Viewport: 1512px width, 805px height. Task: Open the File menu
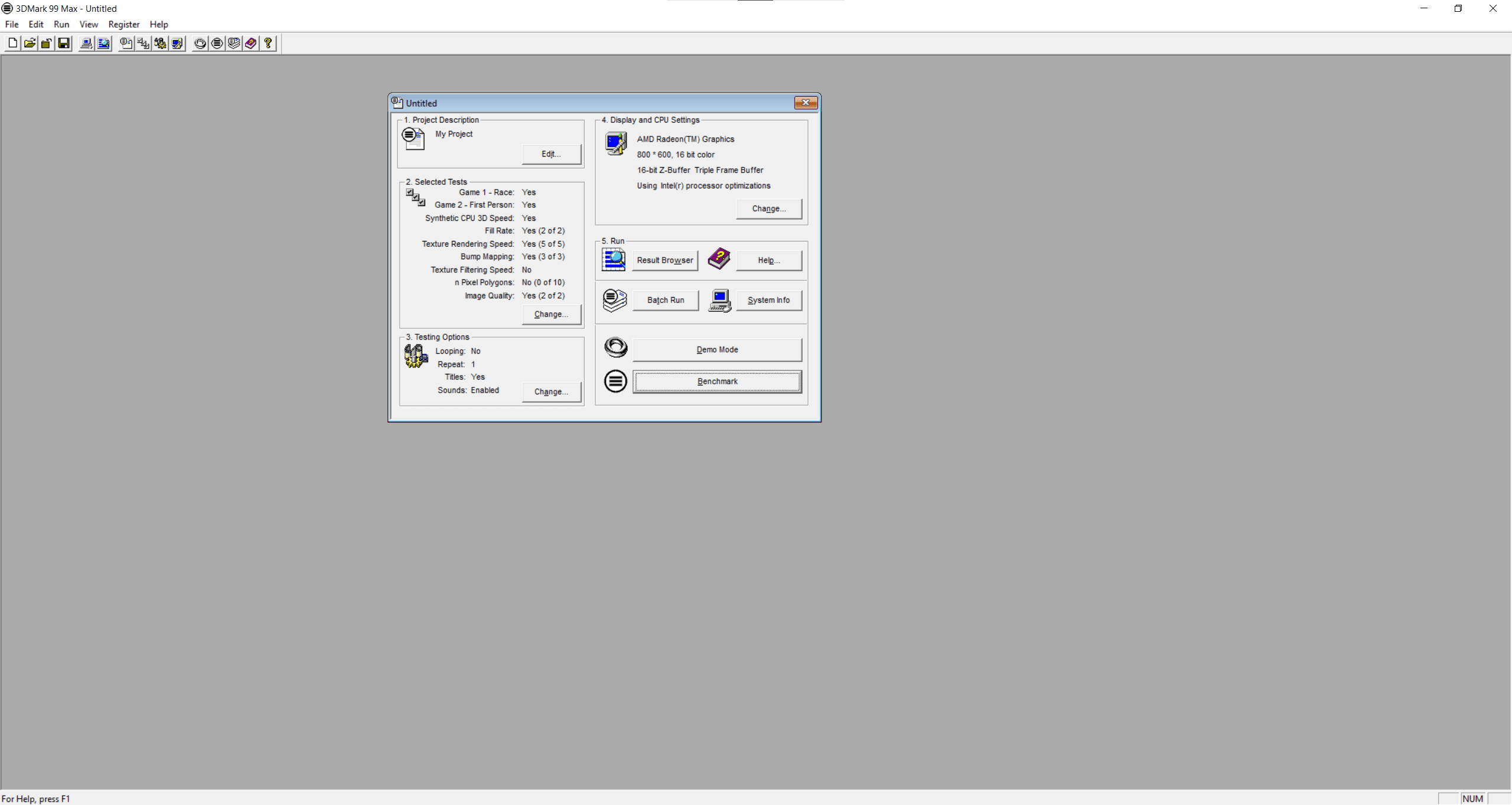point(12,24)
